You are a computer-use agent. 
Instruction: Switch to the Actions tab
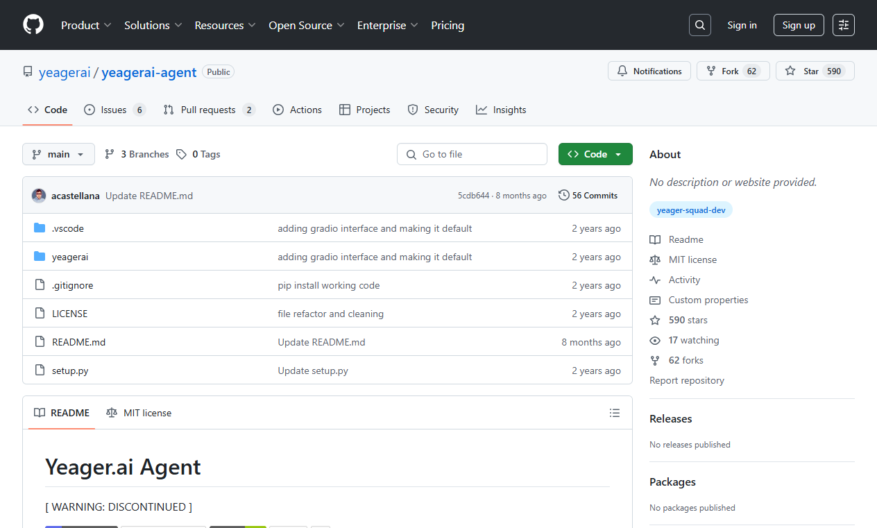(297, 110)
